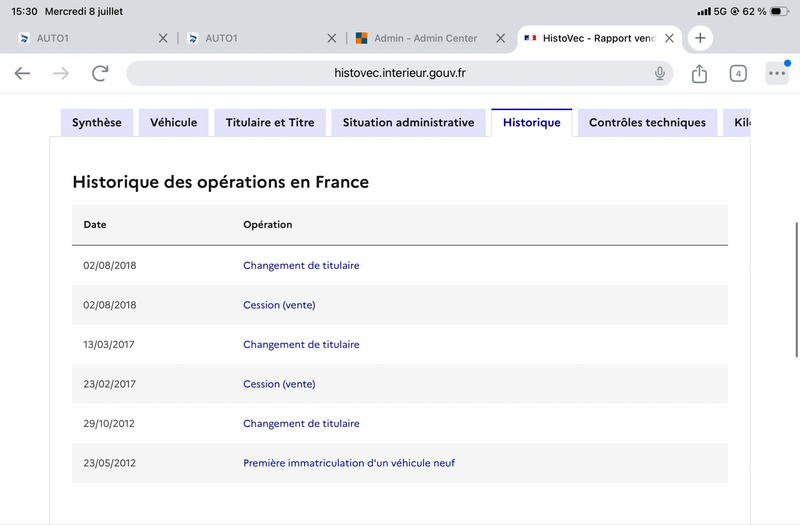Tap the battery indicator in status bar
800x525 pixels.
(x=779, y=11)
